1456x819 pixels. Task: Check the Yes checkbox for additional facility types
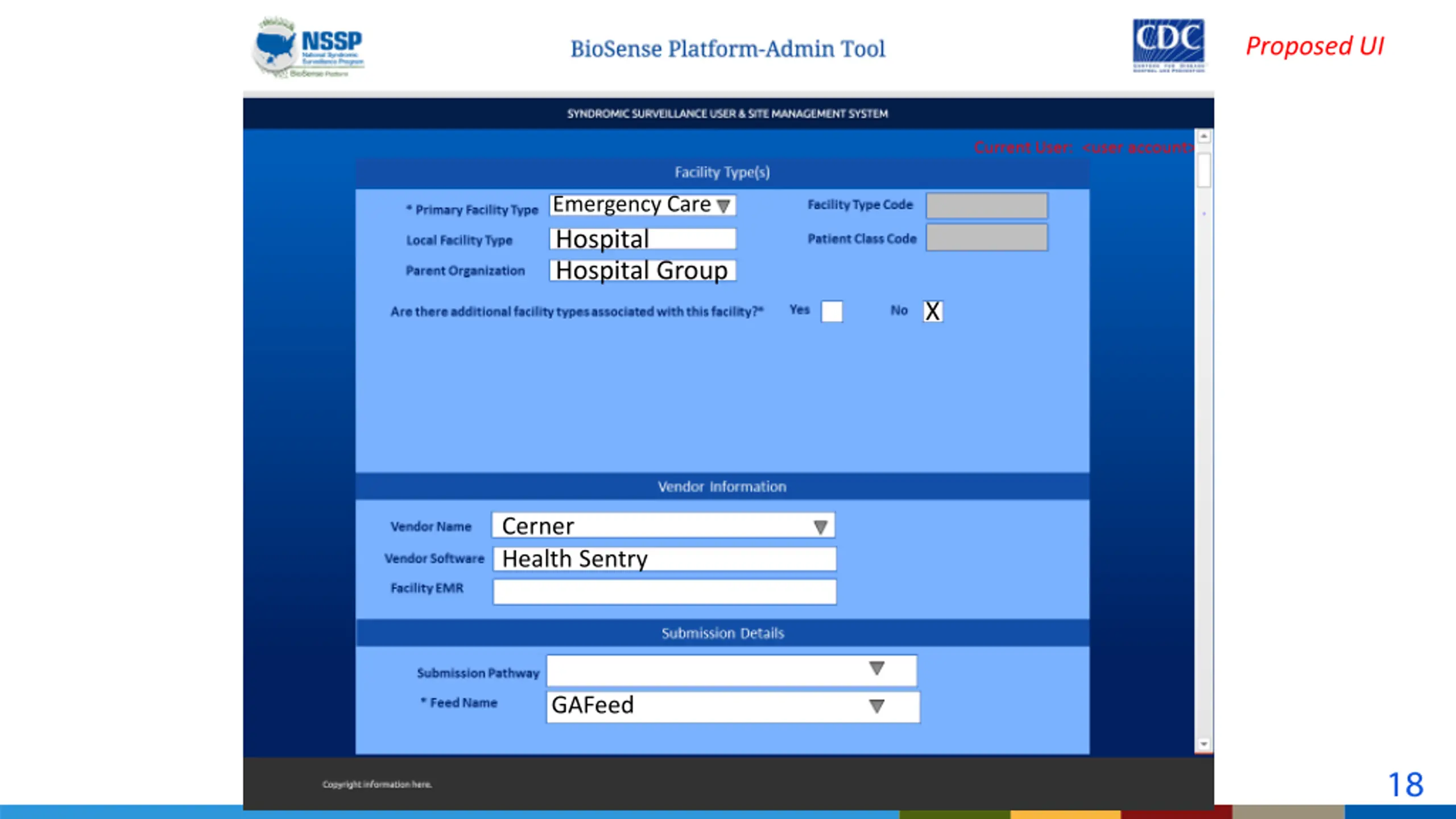tap(832, 311)
